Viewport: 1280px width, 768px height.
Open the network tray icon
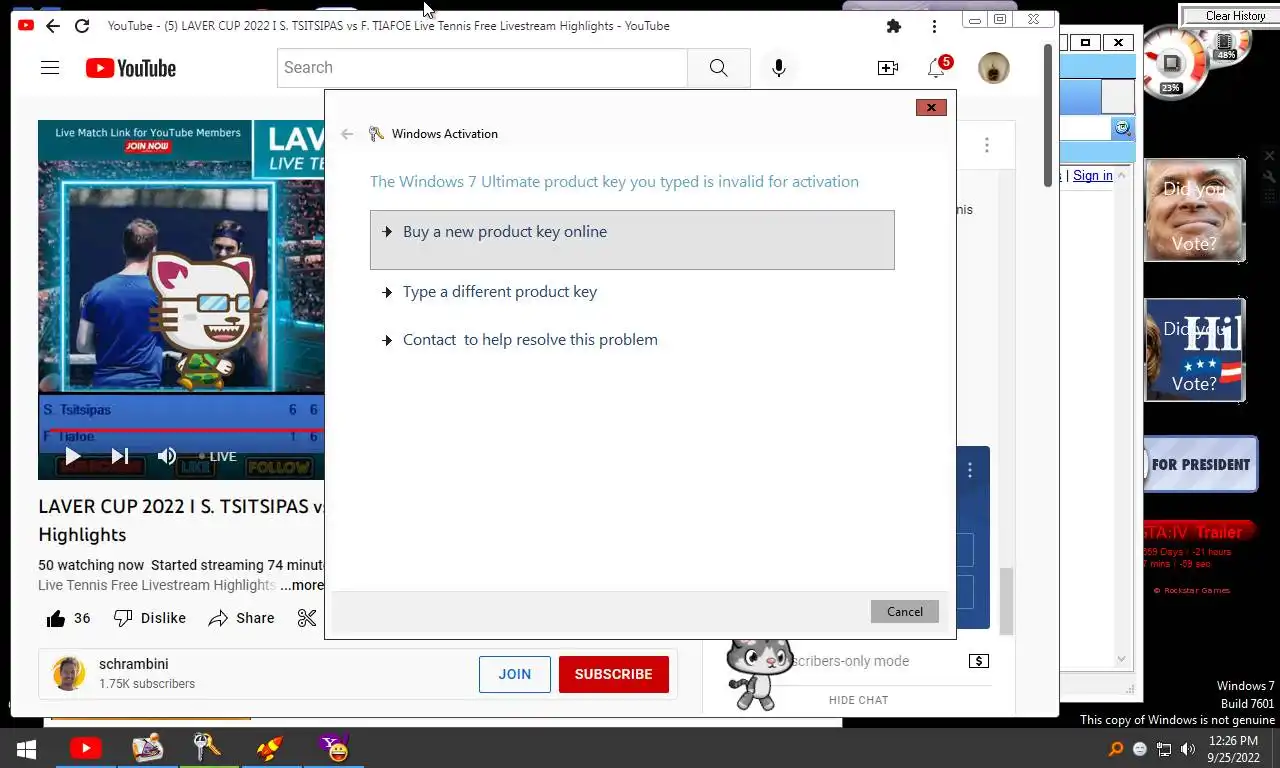click(x=1164, y=749)
